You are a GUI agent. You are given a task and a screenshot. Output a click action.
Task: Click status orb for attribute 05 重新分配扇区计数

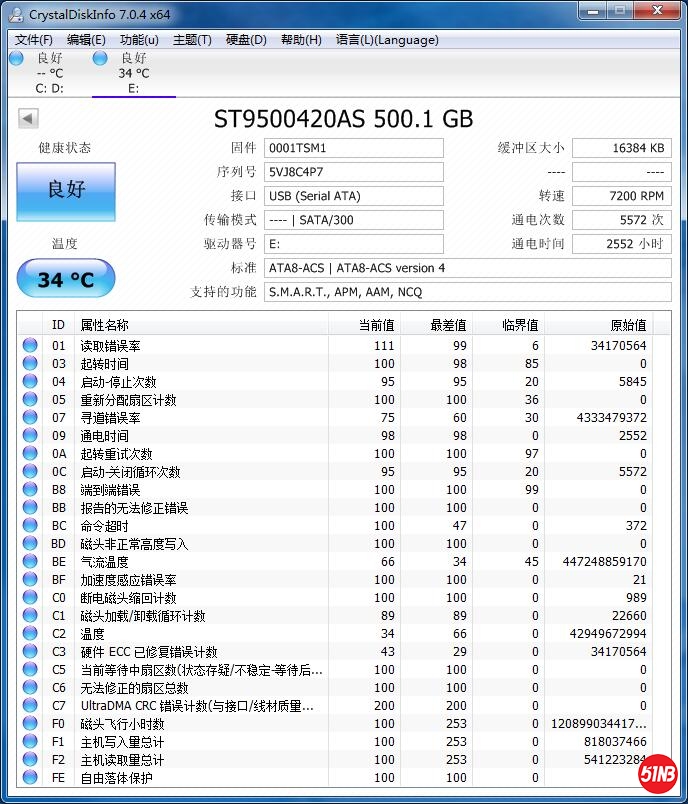pos(30,400)
